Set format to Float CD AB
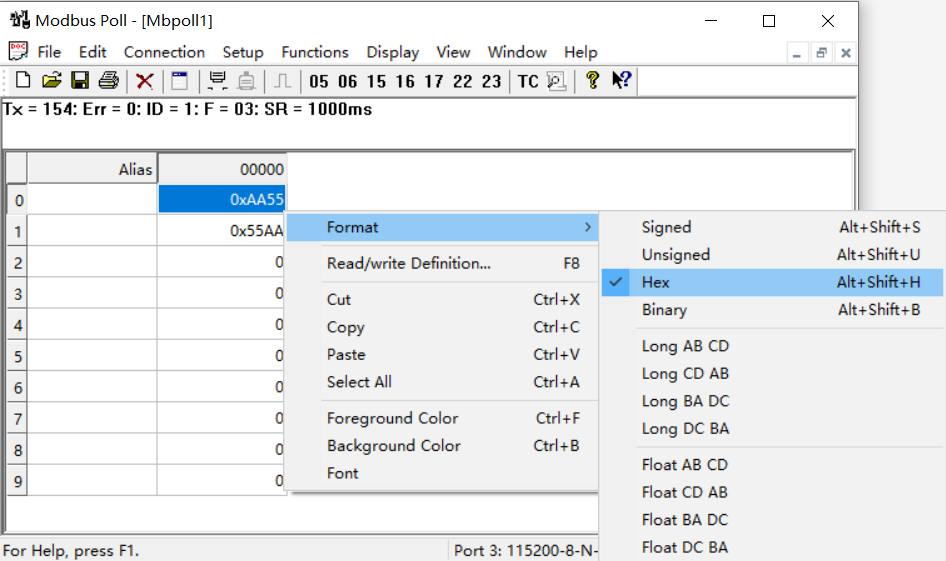 click(x=772, y=492)
